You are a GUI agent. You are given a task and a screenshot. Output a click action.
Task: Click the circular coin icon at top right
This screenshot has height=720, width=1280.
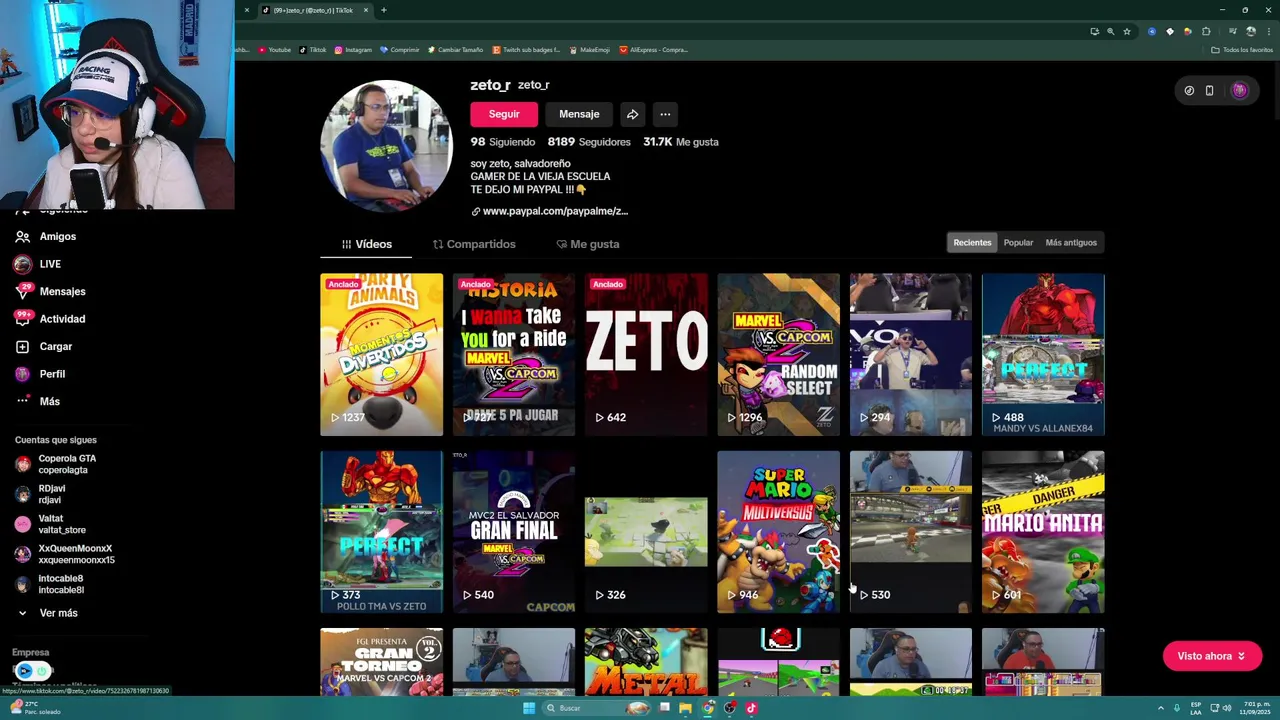point(1189,90)
